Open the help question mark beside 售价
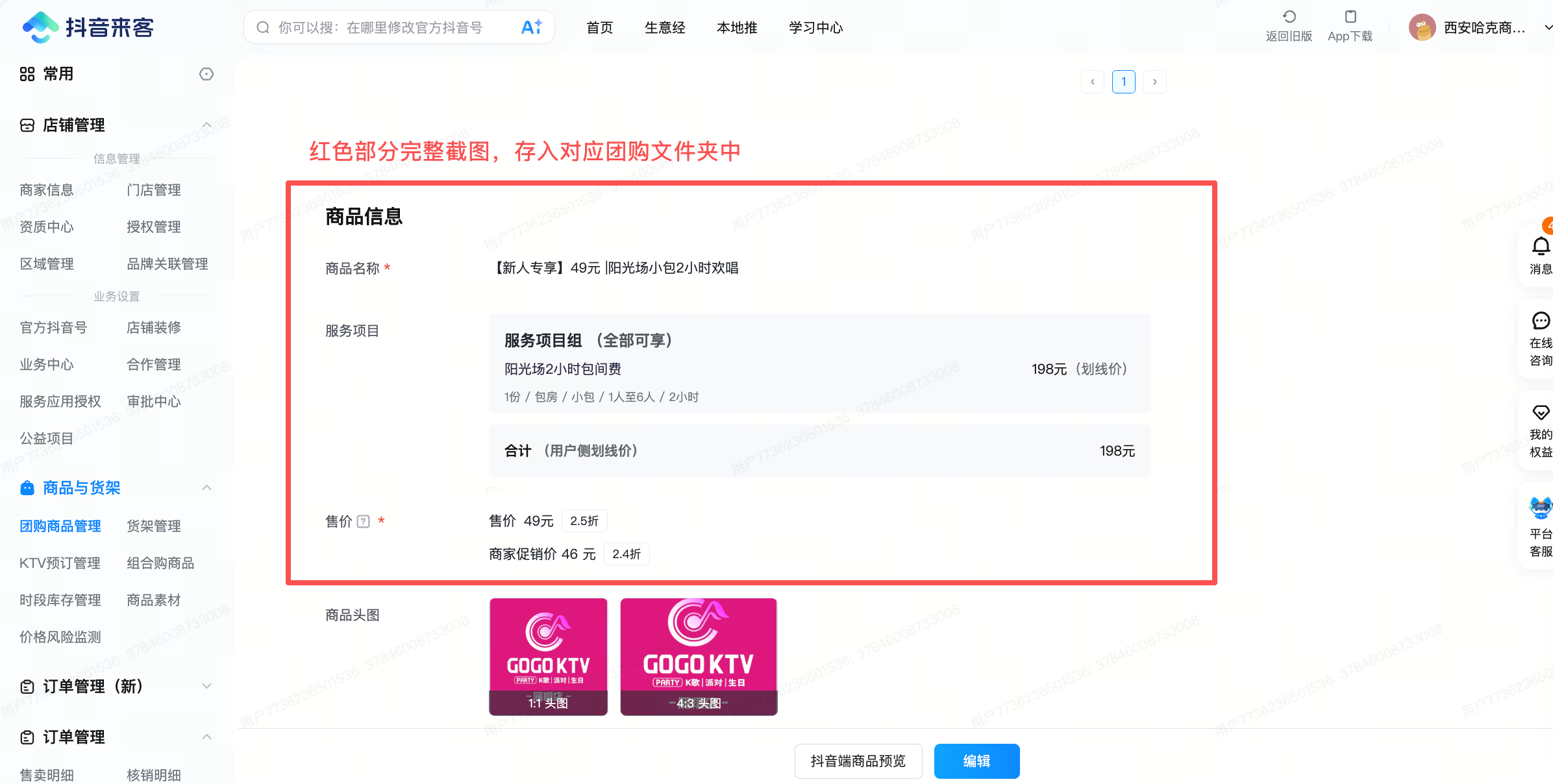The image size is (1553, 784). (363, 521)
